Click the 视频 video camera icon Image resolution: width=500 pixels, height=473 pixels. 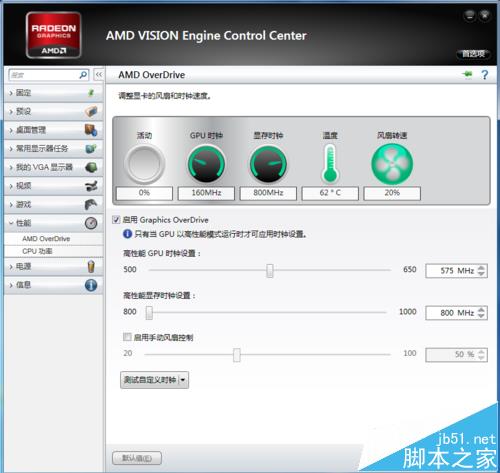point(91,186)
